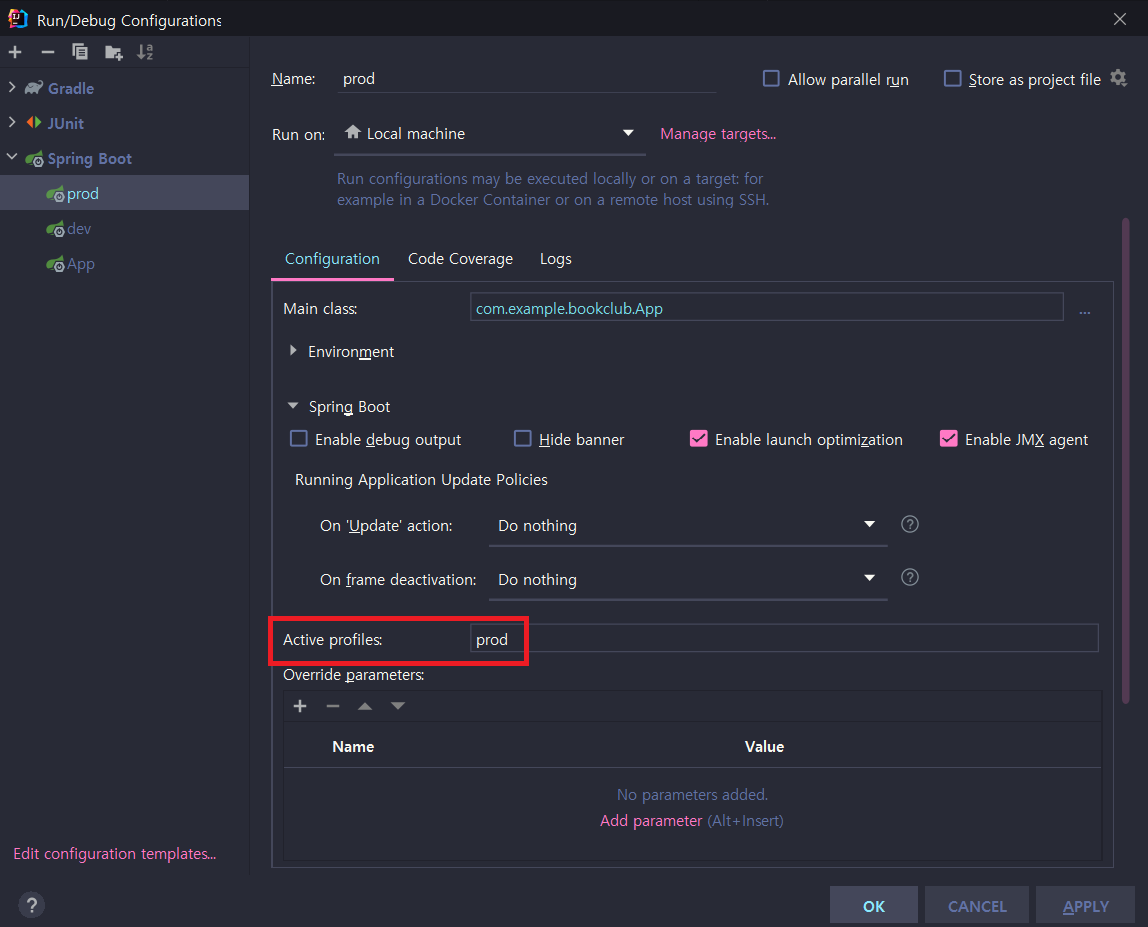1148x927 pixels.
Task: Click the 'Running Application Update Policies' label
Action: click(421, 480)
